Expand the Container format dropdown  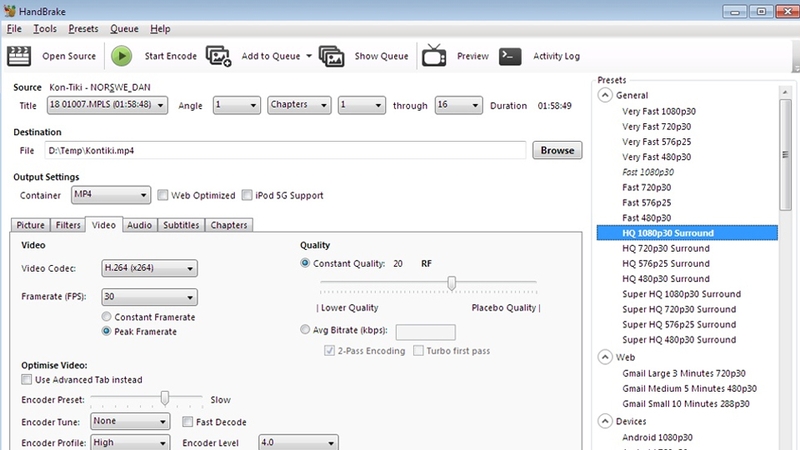(x=111, y=195)
